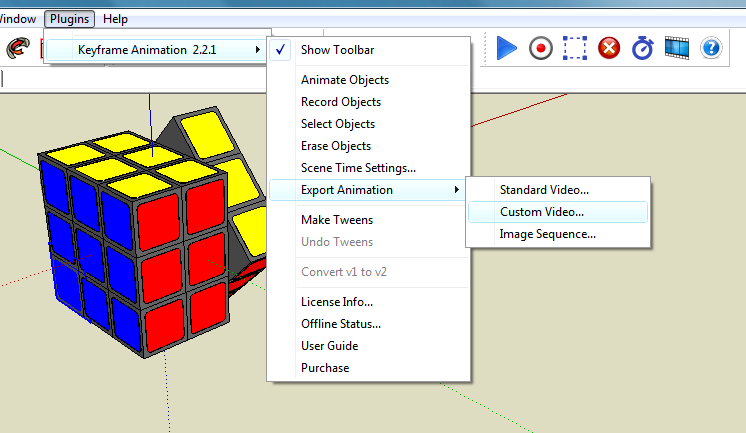Open the Help menu

pos(115,19)
